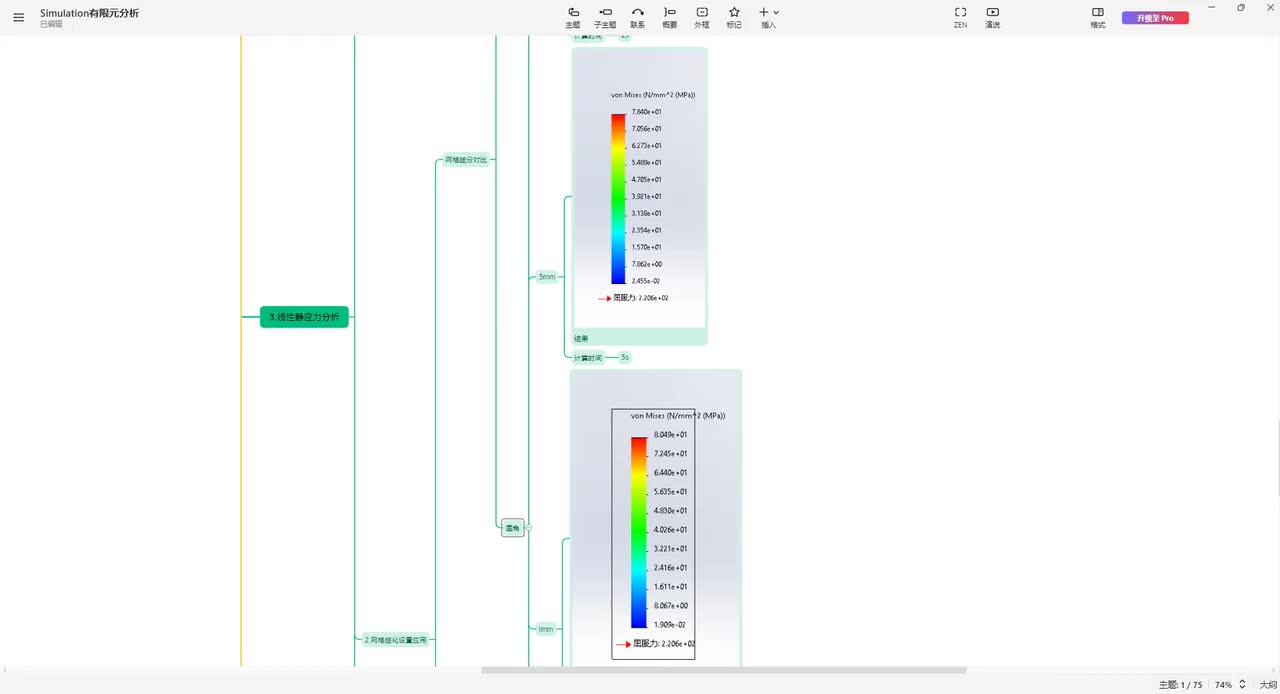Select the 3.线性静应力分析 topic node
Screen dimensions: 1280x694
[x=304, y=317]
